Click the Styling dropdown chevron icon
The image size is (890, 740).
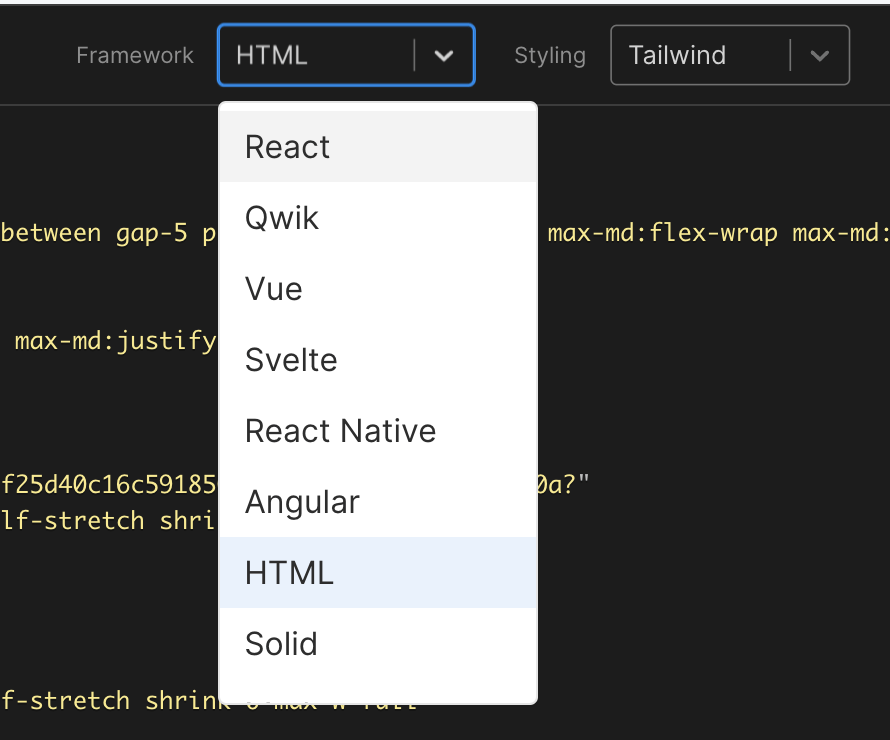pyautogui.click(x=820, y=56)
